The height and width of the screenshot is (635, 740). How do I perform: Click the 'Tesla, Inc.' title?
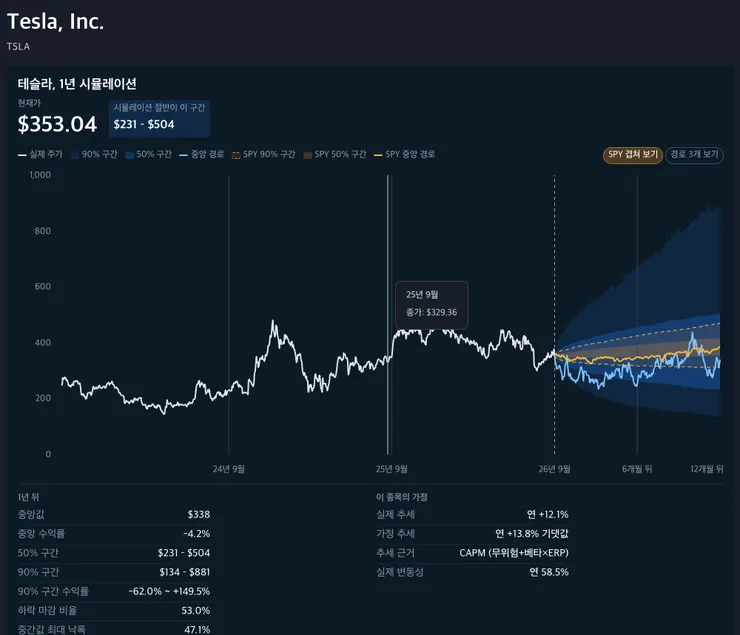[55, 22]
